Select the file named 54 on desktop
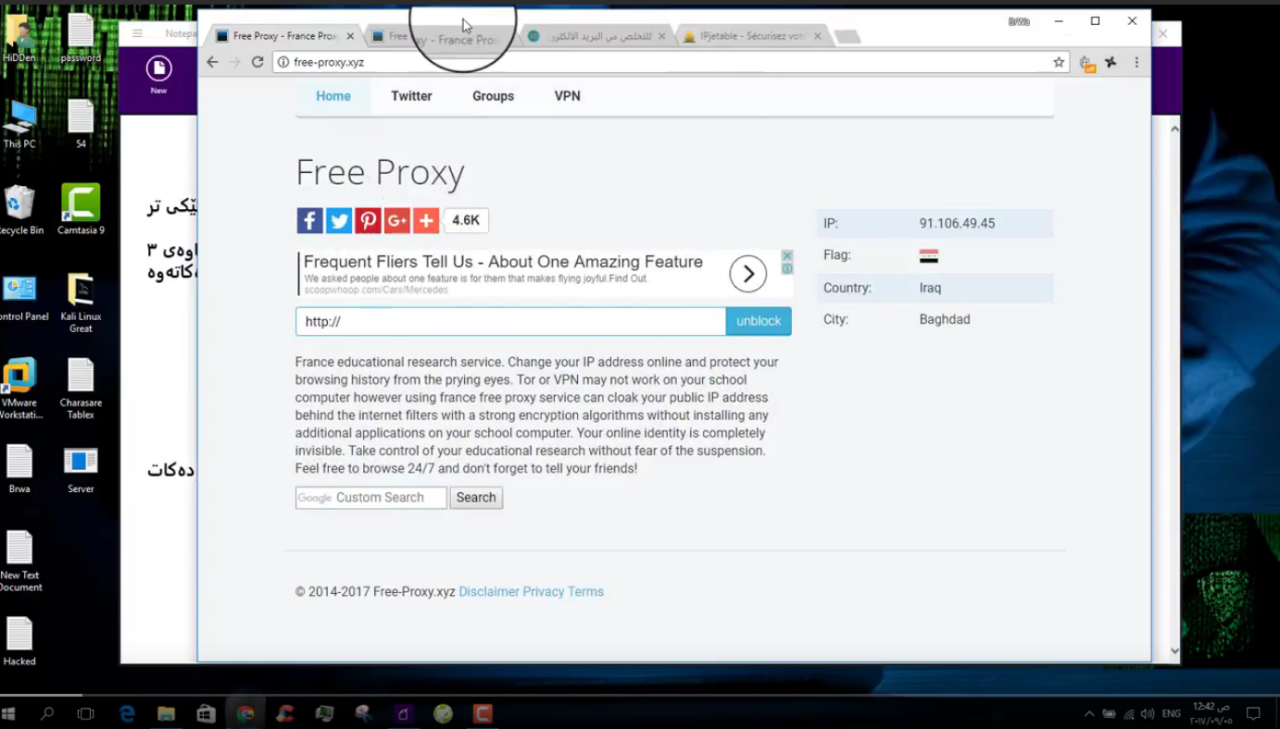 80,124
